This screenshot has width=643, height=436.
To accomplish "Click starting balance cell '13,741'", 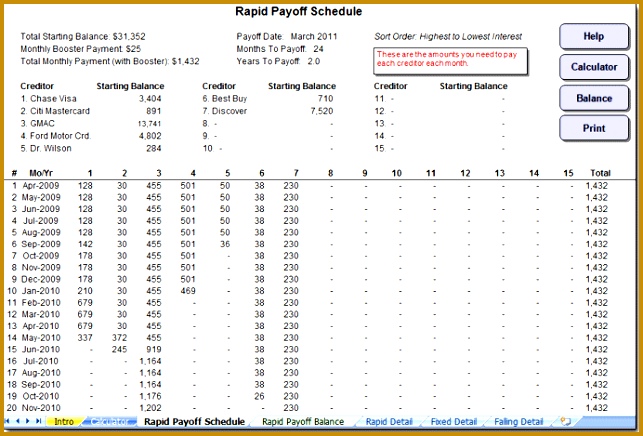I will (149, 123).
